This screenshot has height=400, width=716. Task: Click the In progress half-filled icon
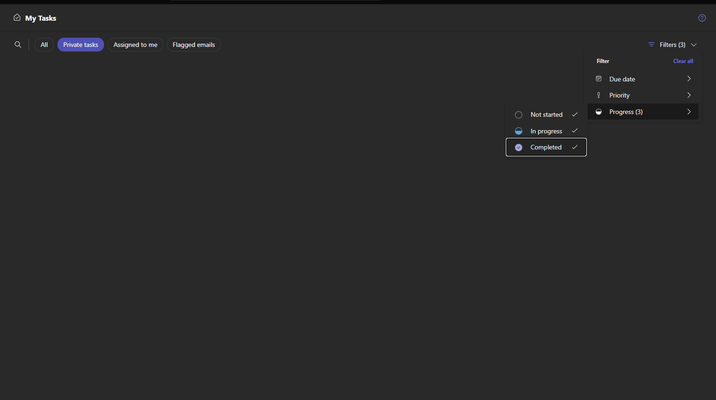519,131
